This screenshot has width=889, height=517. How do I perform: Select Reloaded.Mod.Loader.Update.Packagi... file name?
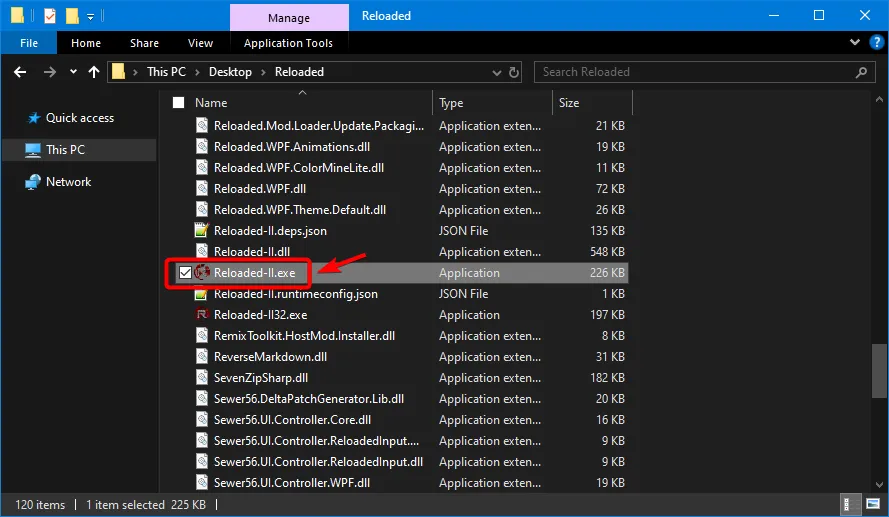[319, 126]
